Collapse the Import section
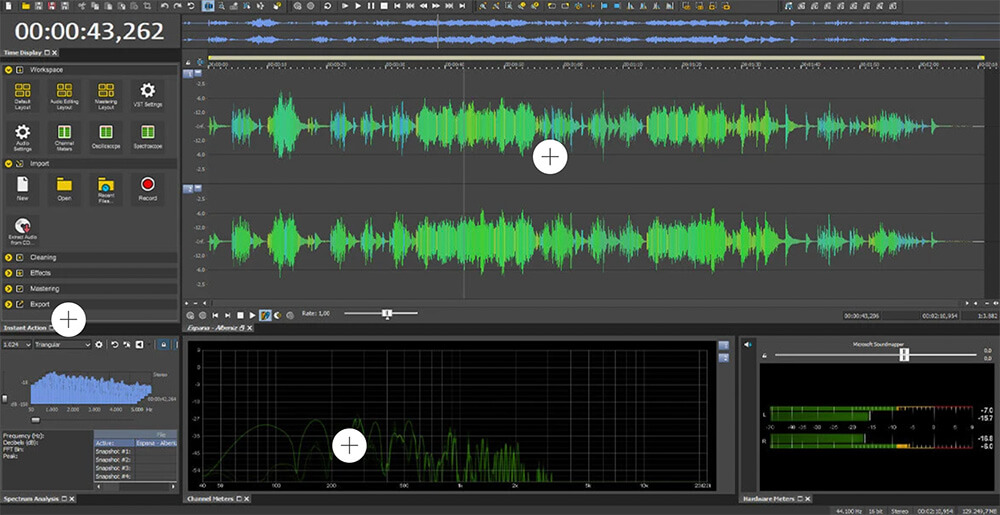This screenshot has height=515, width=1000. (x=9, y=163)
